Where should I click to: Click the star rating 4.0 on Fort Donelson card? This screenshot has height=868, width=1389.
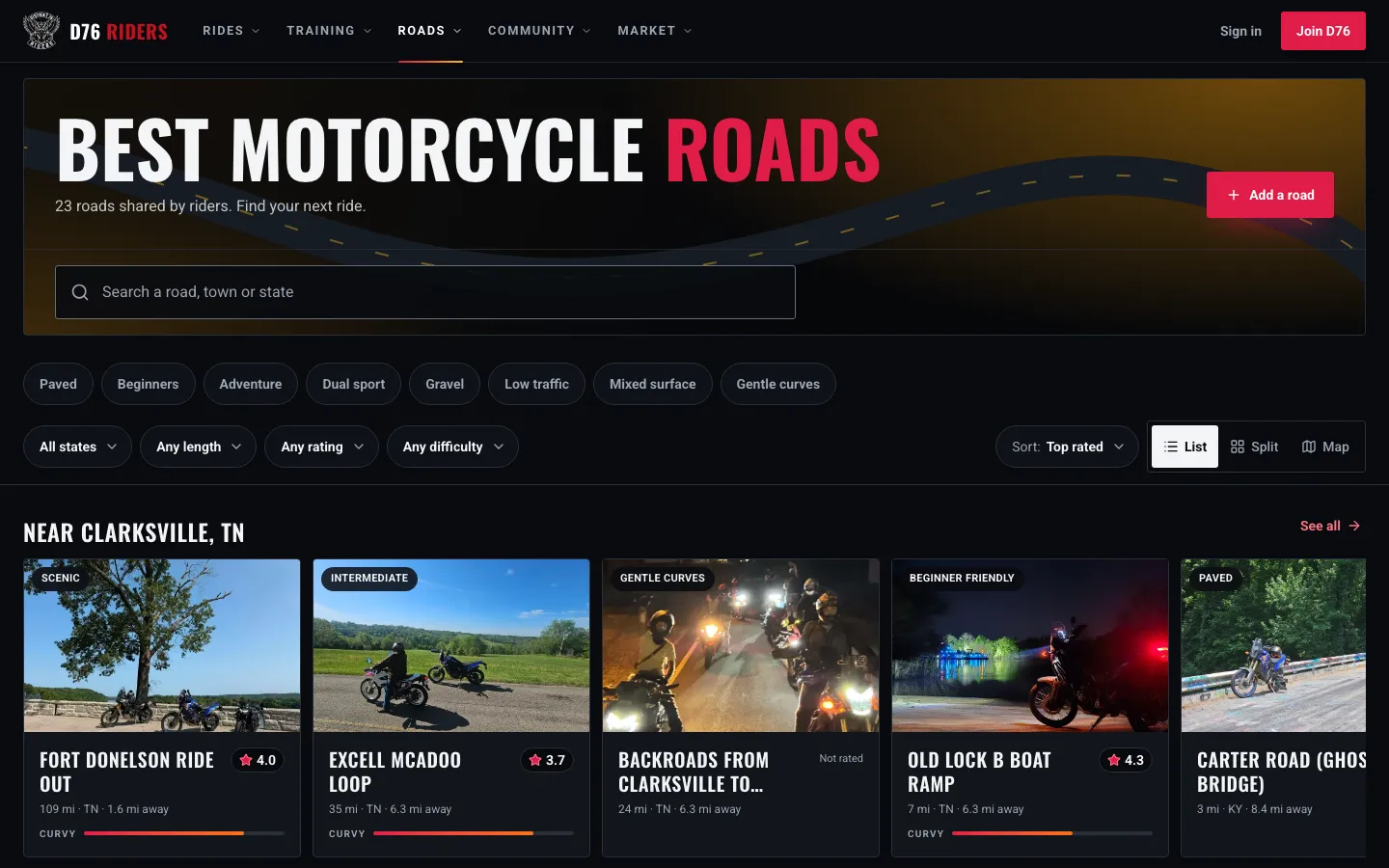click(x=258, y=760)
